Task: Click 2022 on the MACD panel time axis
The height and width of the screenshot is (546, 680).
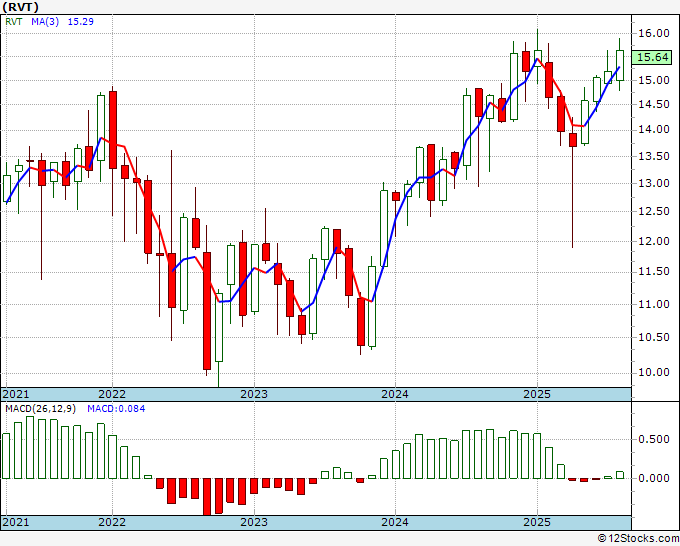Action: (x=112, y=522)
